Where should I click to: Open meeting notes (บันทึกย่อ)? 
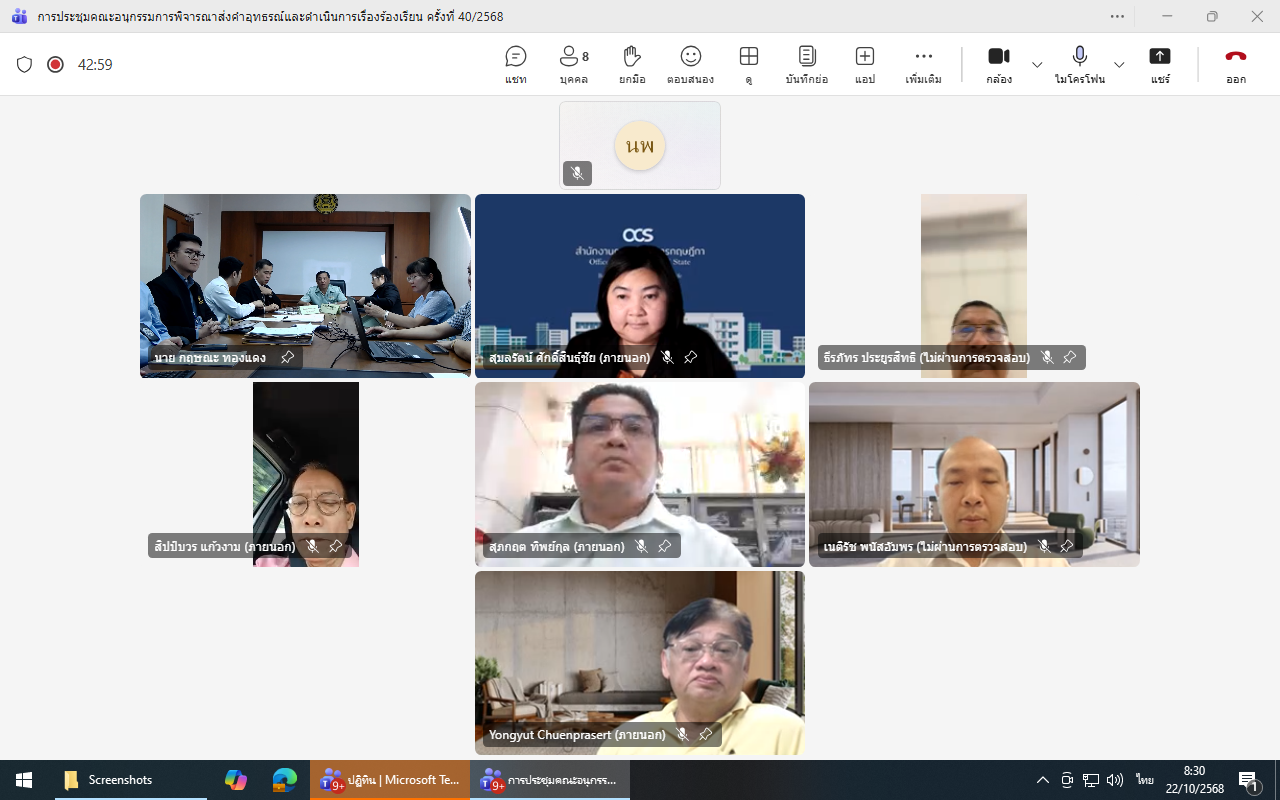(807, 65)
